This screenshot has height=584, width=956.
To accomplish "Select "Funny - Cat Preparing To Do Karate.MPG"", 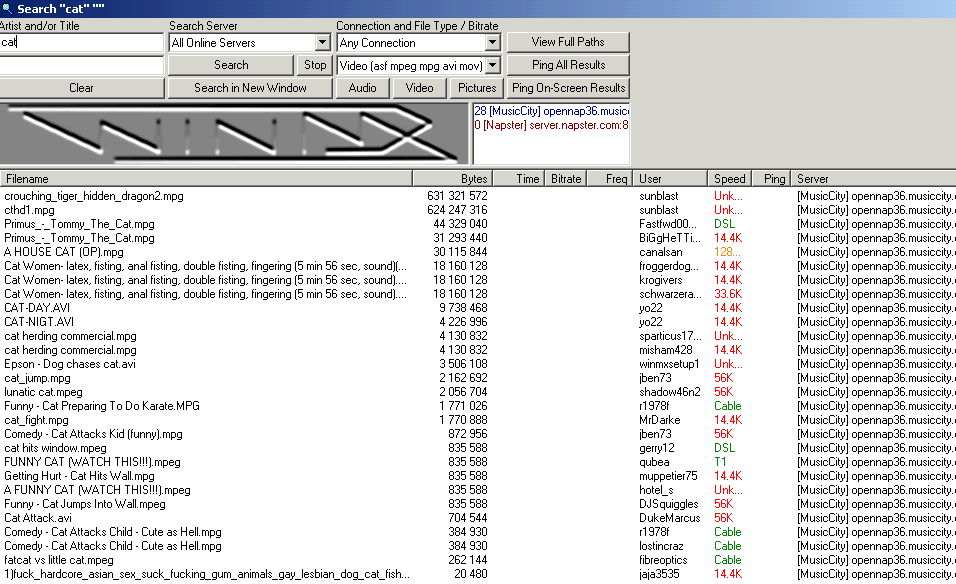I will [x=102, y=407].
